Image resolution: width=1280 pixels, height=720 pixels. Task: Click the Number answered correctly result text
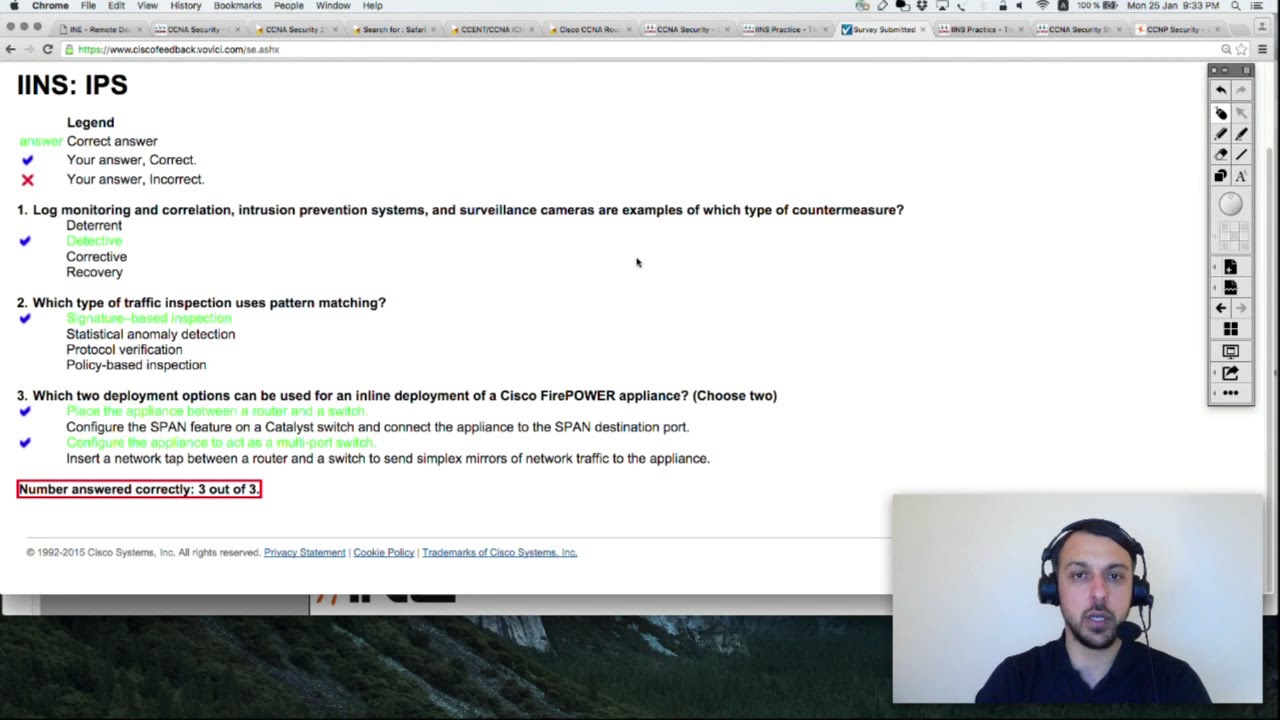click(139, 489)
